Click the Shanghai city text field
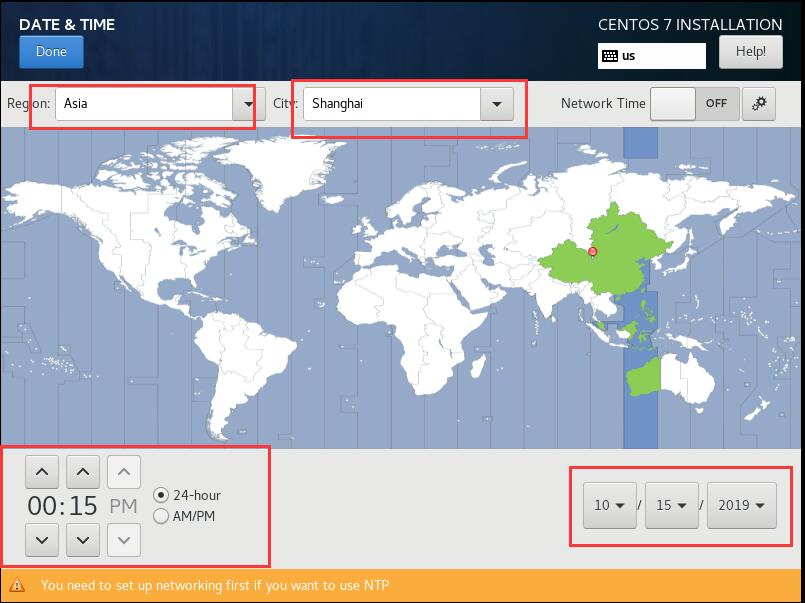805x603 pixels. (x=391, y=103)
